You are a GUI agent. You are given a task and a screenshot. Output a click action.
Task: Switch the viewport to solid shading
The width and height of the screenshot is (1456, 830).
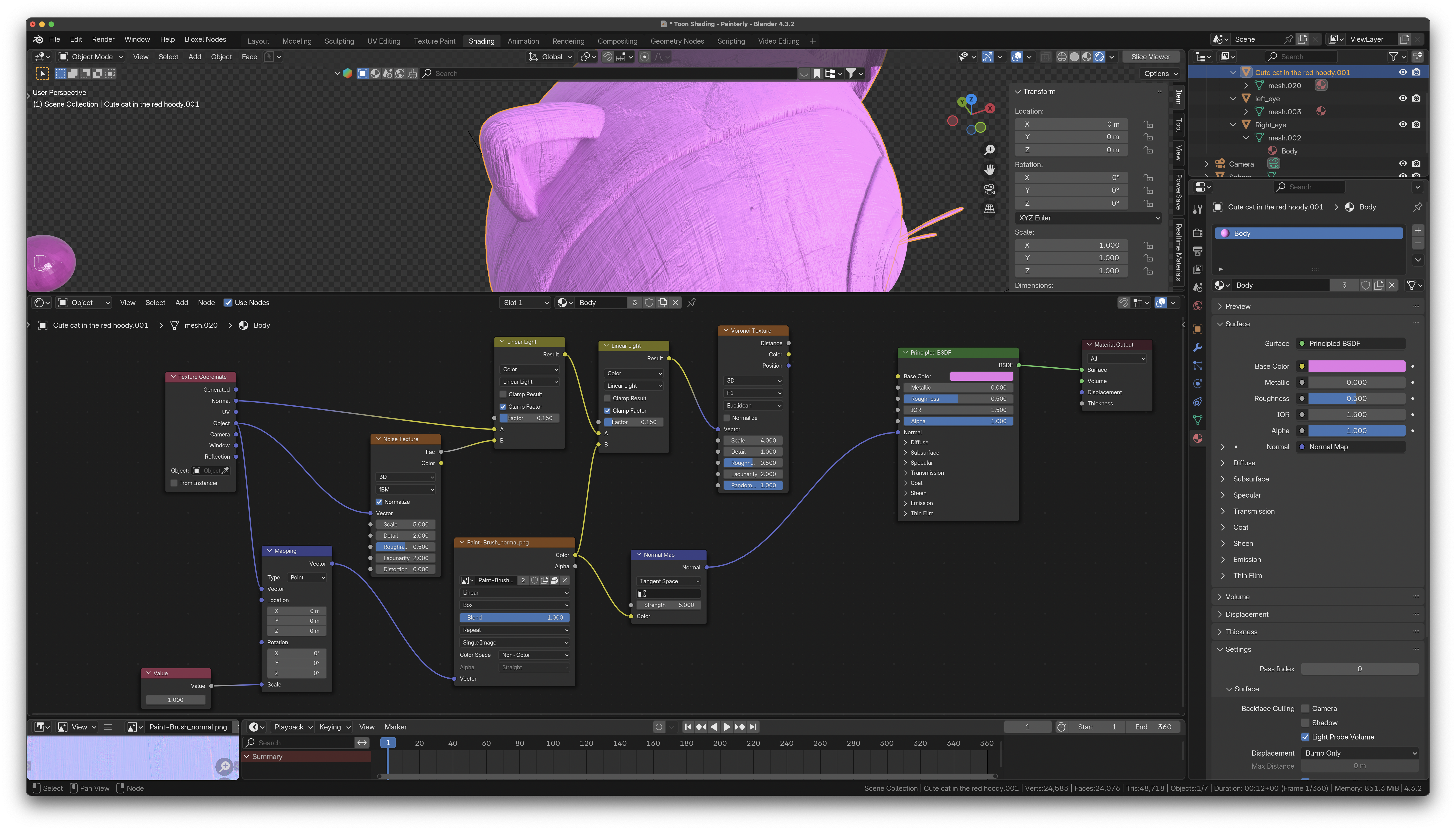[1074, 57]
